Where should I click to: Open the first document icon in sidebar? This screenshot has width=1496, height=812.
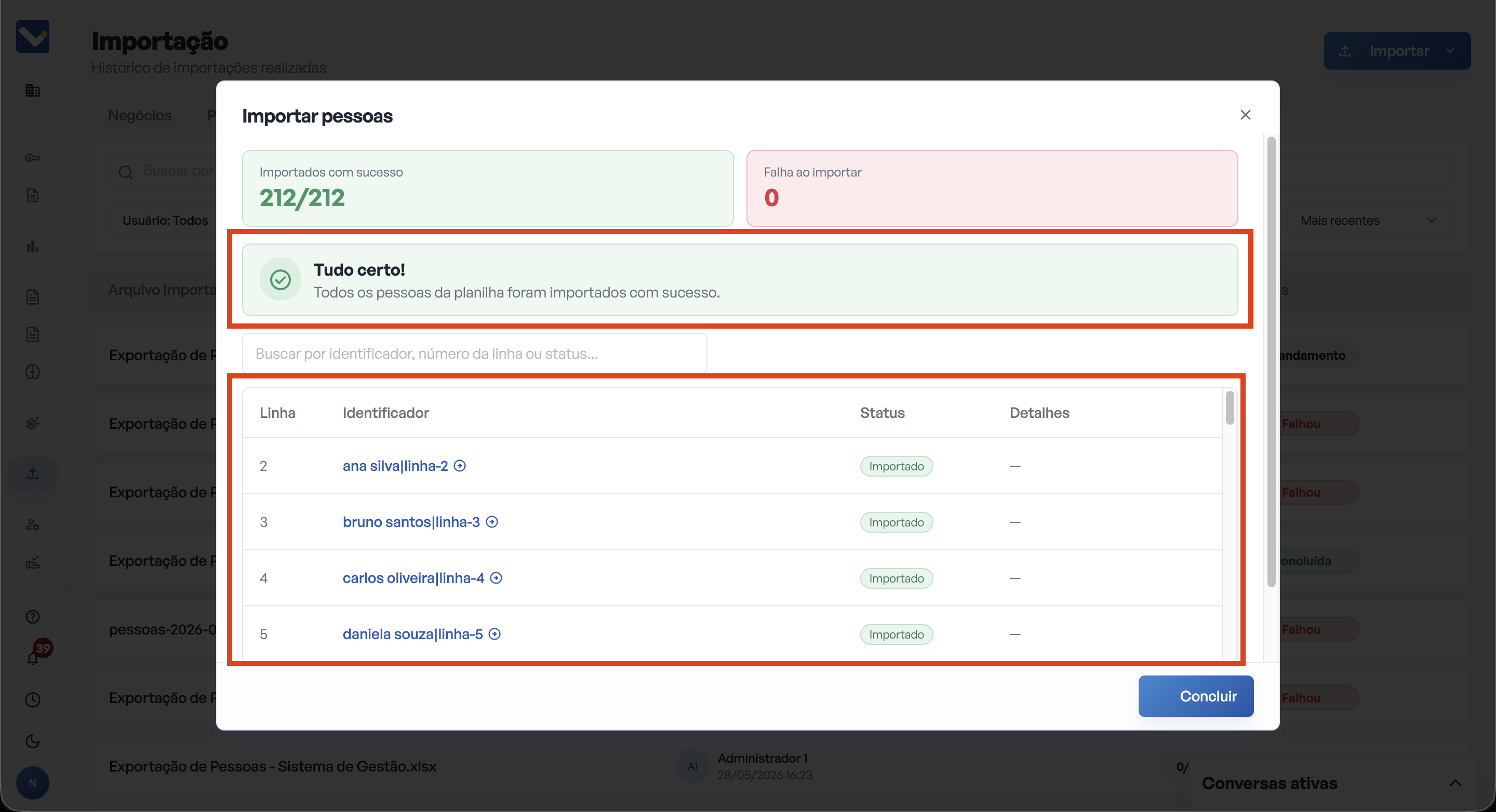click(33, 196)
